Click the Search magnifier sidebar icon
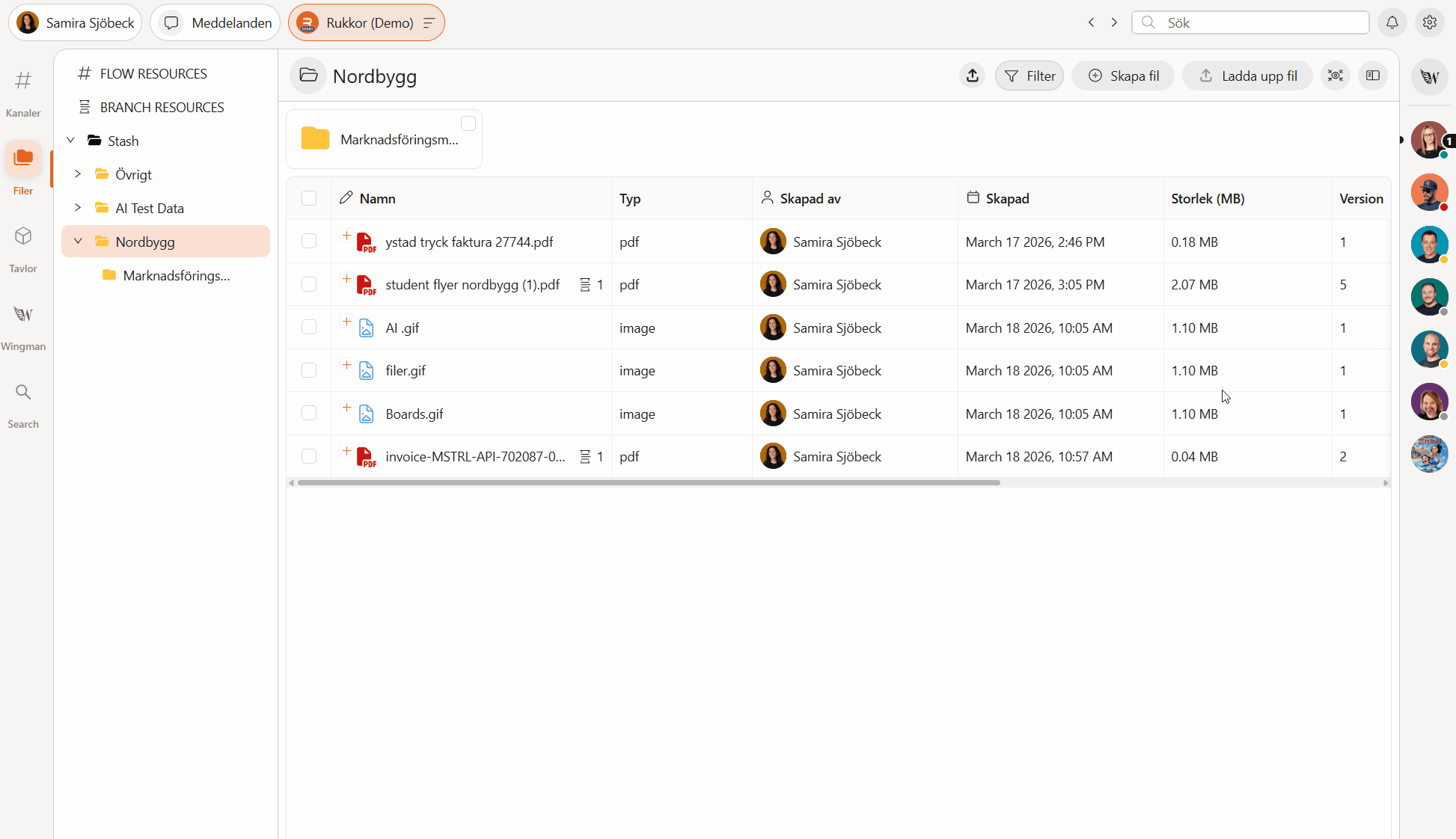Viewport: 1456px width, 839px height. coord(23,392)
